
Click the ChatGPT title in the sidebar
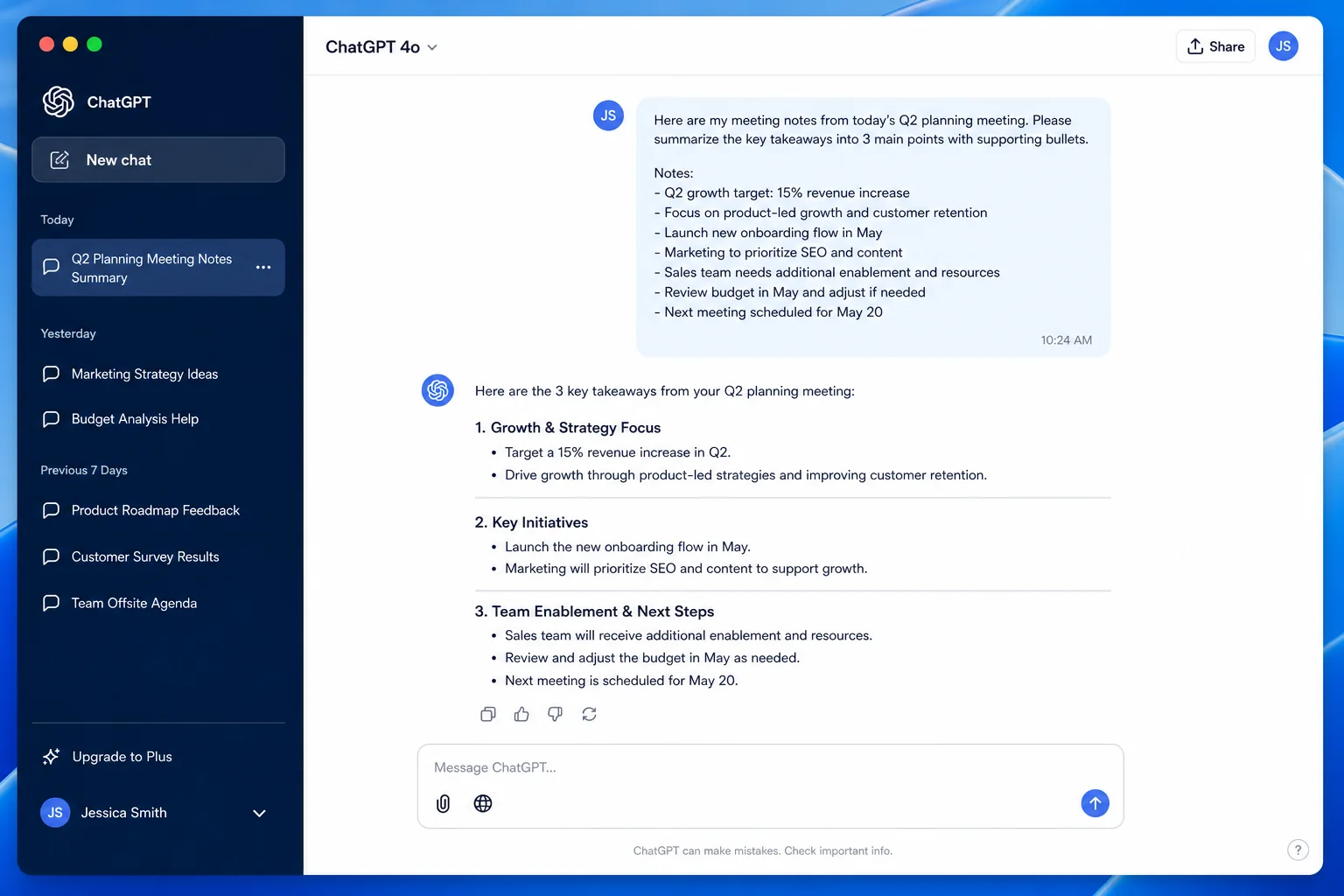(x=119, y=102)
